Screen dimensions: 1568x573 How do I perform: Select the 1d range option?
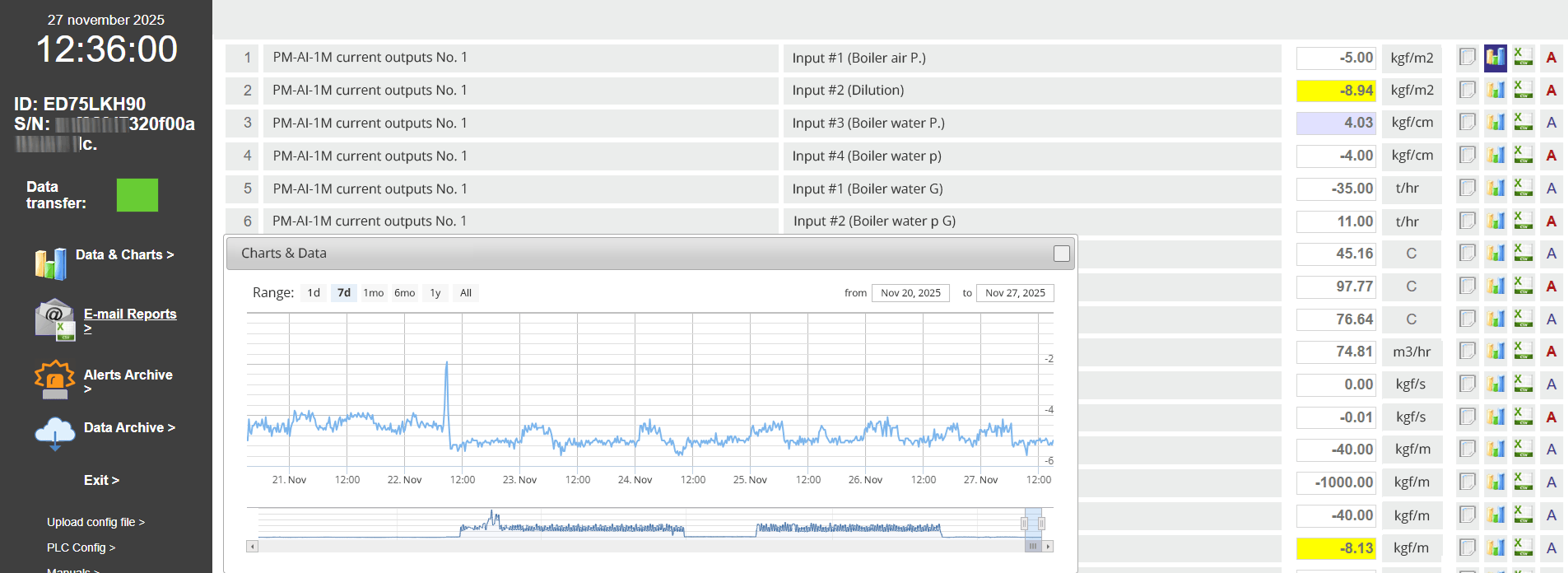[314, 293]
